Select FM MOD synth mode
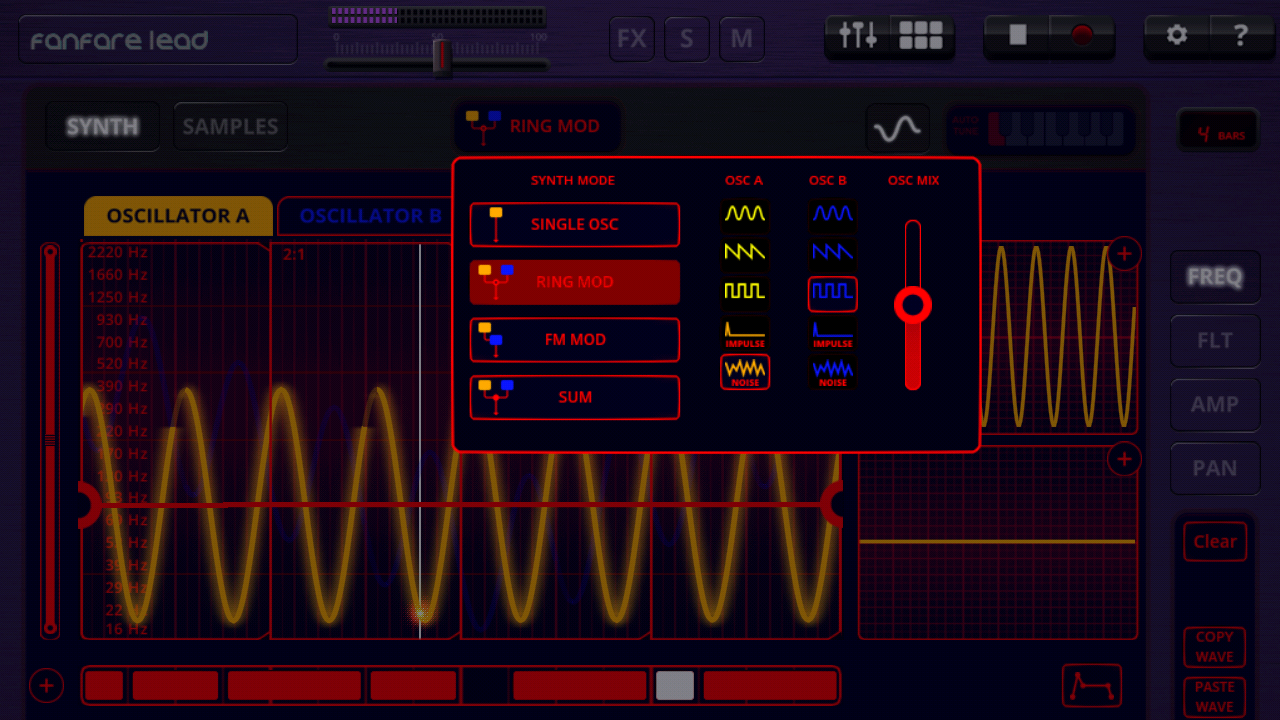 coord(574,340)
